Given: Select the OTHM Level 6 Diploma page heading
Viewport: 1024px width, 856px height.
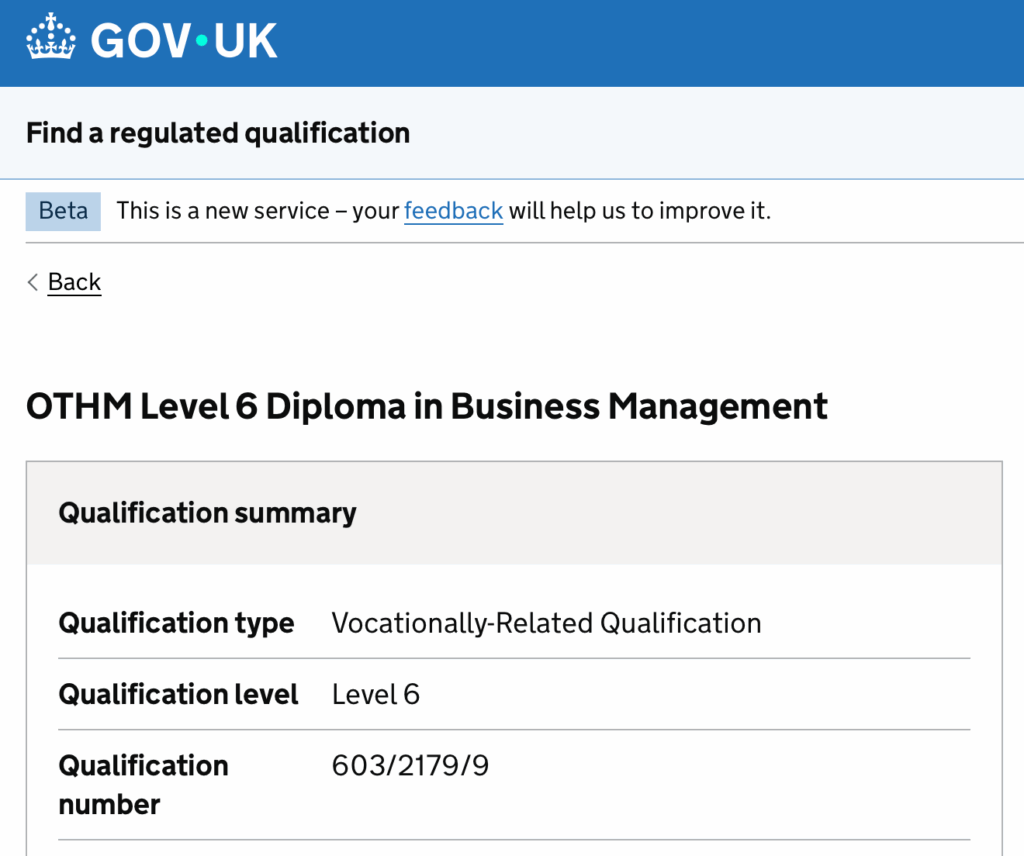Looking at the screenshot, I should [427, 407].
